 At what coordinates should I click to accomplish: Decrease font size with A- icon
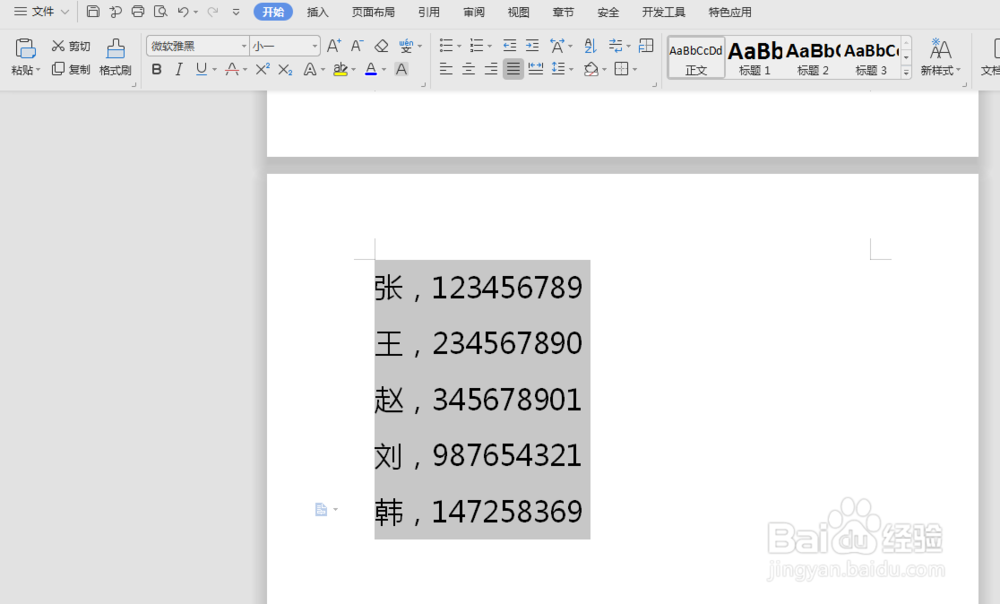tap(357, 46)
